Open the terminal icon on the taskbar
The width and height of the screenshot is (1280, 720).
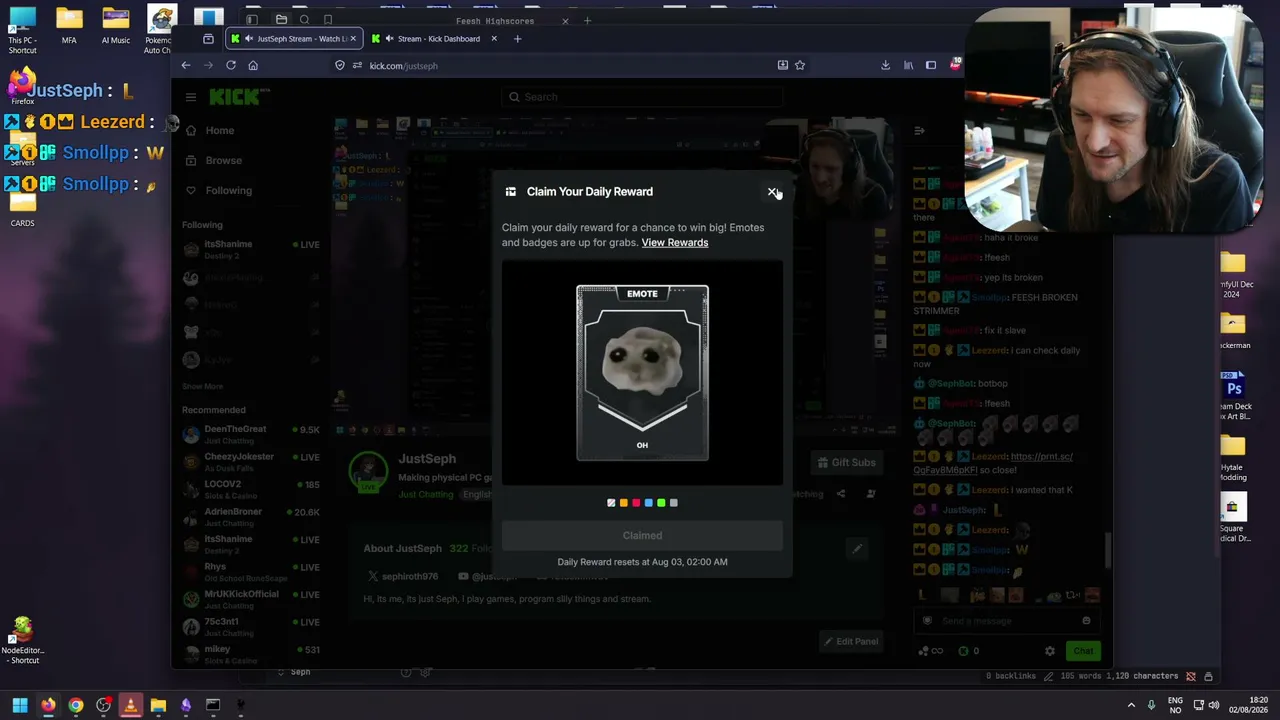point(213,705)
